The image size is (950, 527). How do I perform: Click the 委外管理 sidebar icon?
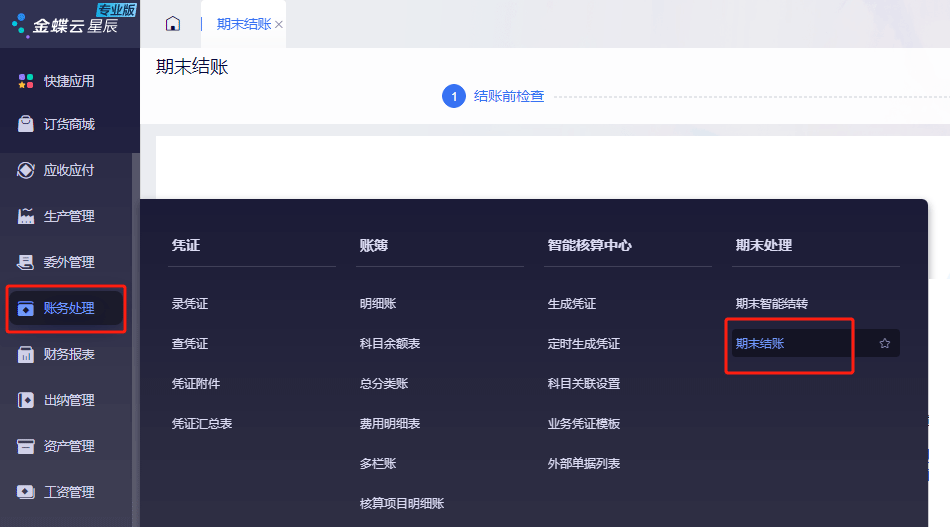click(x=25, y=262)
